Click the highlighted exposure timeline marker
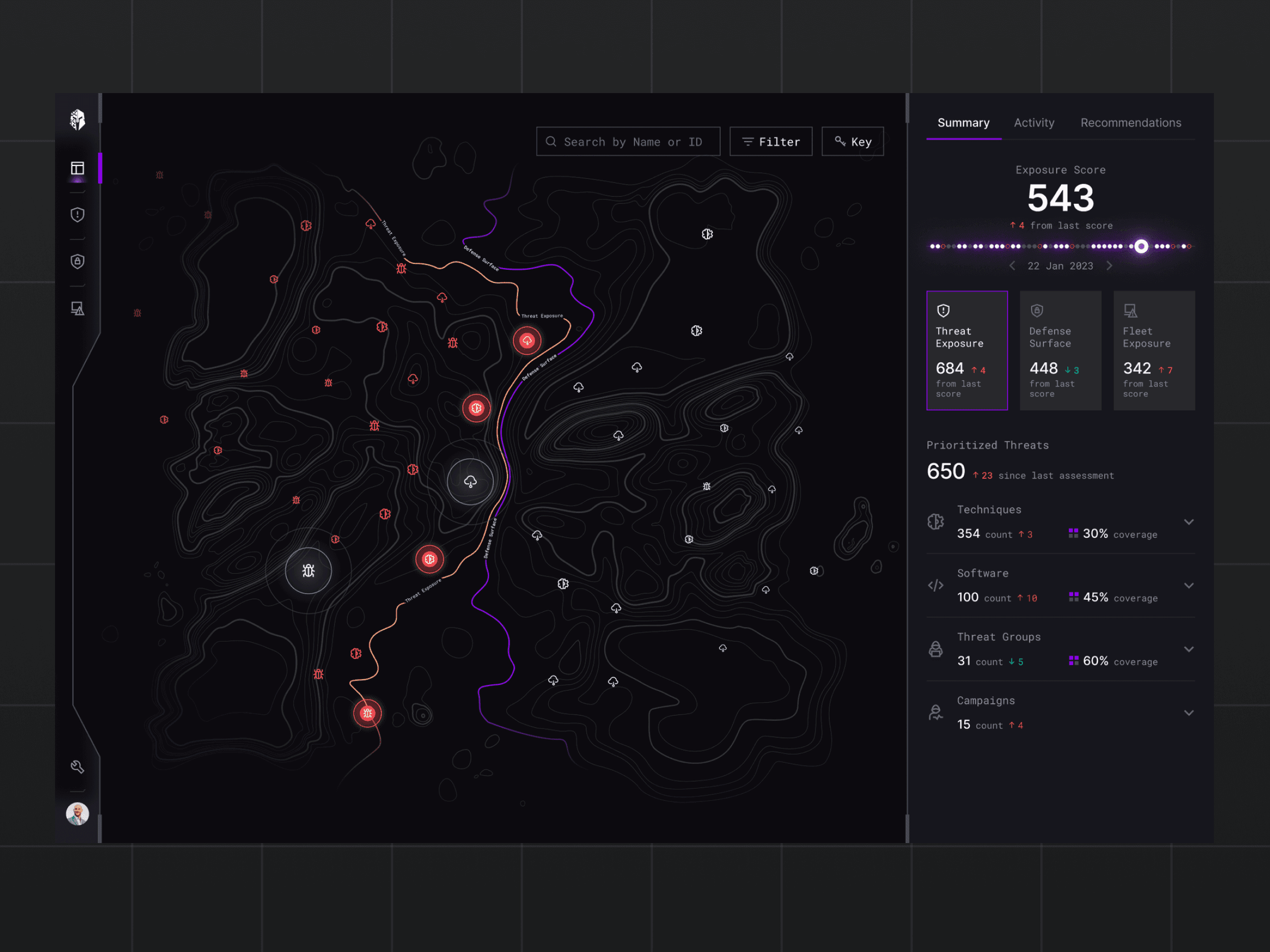The height and width of the screenshot is (952, 1270). tap(1141, 246)
